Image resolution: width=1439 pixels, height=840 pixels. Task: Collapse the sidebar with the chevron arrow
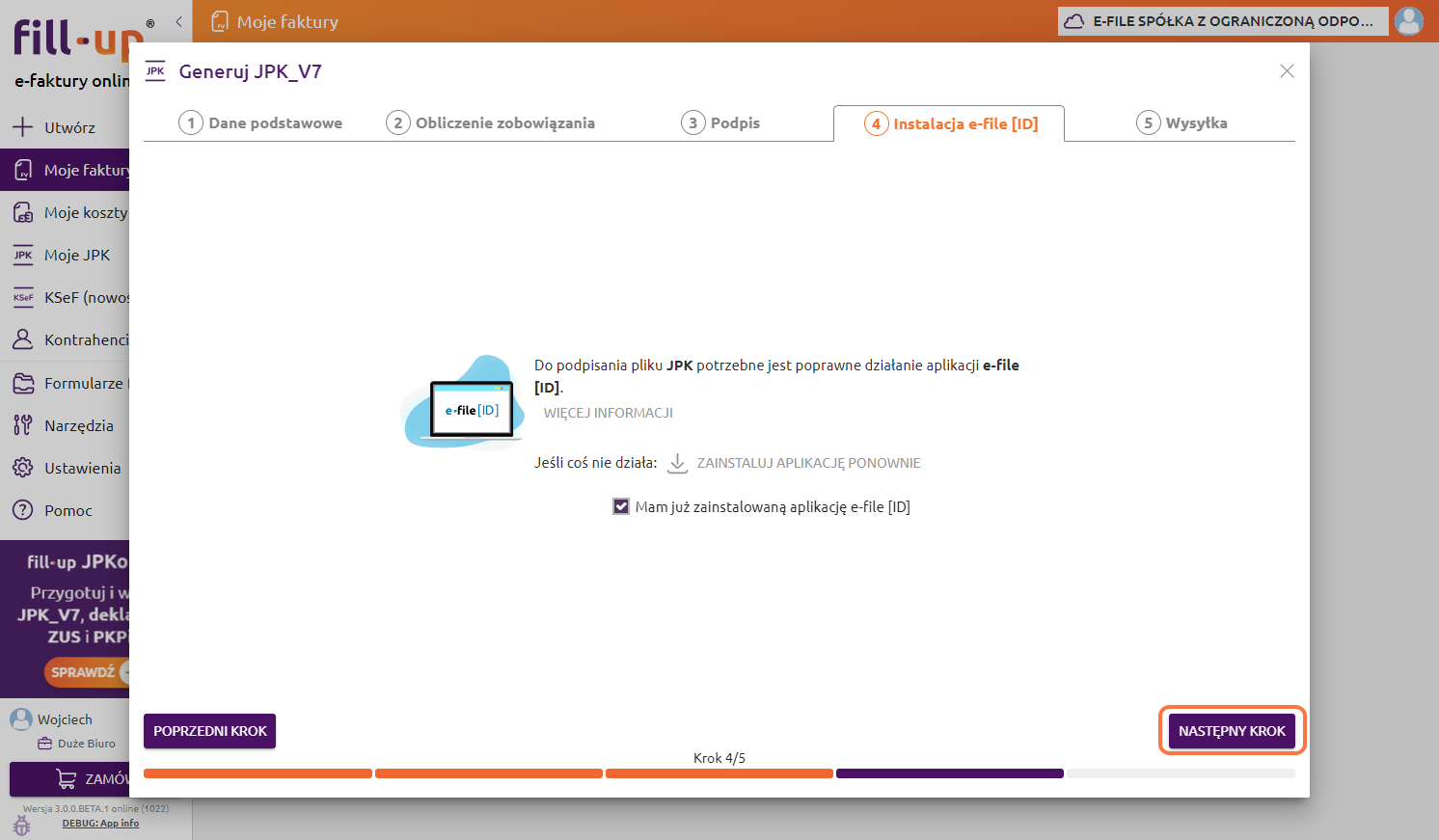click(x=178, y=21)
